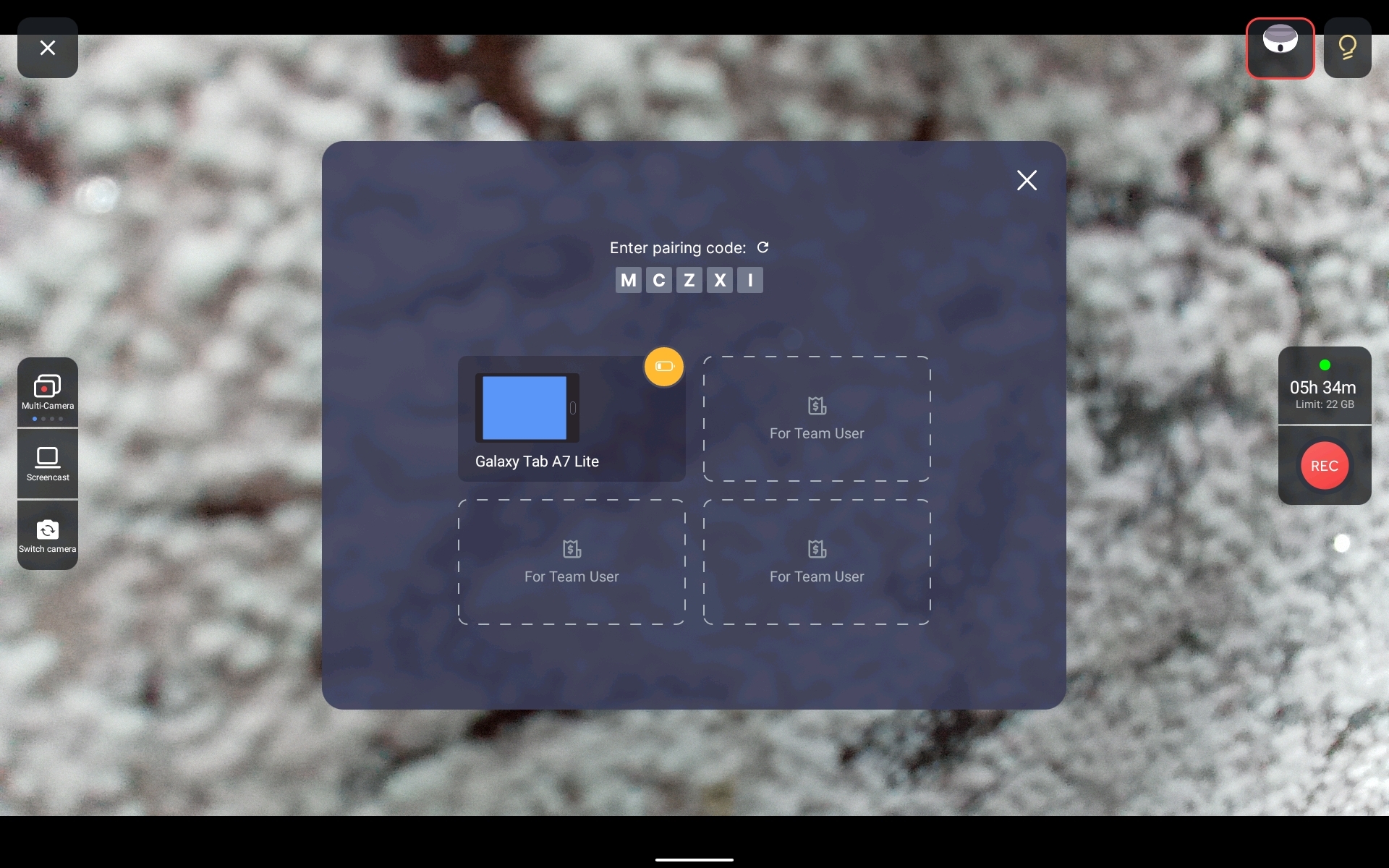Expand the Multi-Camera slot options

(47, 392)
